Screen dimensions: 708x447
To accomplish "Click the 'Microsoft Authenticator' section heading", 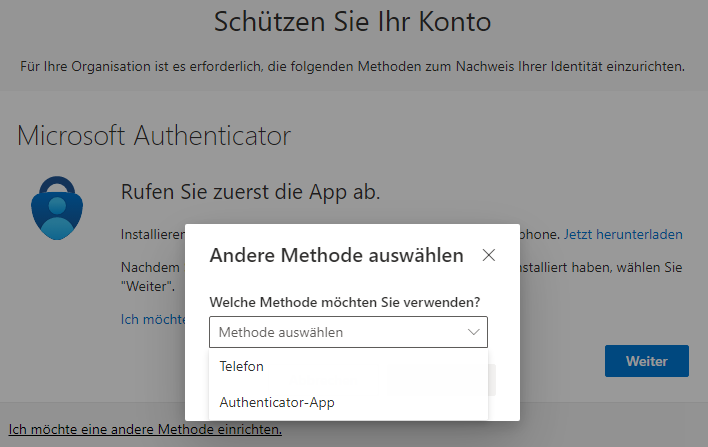I will [154, 134].
